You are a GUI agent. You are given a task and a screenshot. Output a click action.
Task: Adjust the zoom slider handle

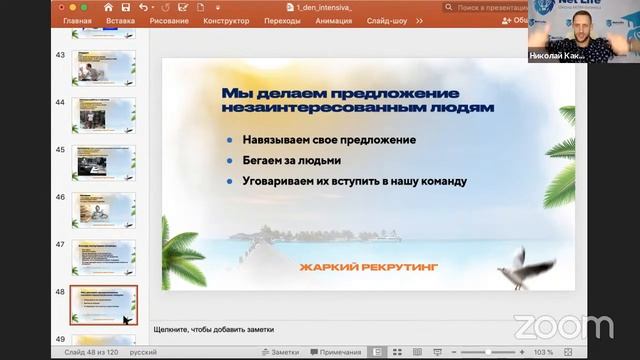tap(488, 352)
